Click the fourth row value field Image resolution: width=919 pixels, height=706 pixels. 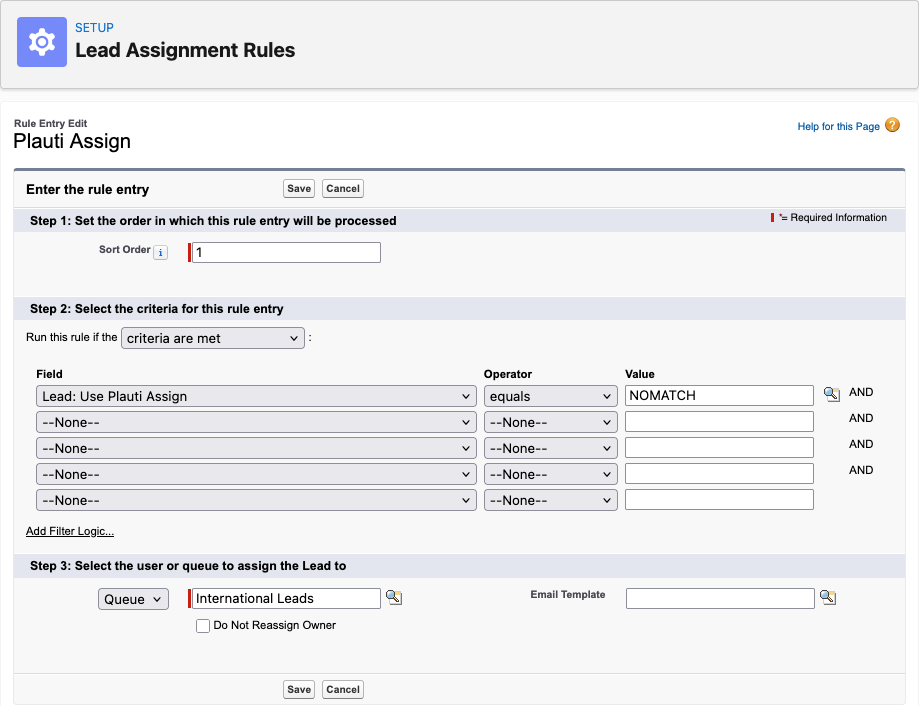(x=719, y=473)
